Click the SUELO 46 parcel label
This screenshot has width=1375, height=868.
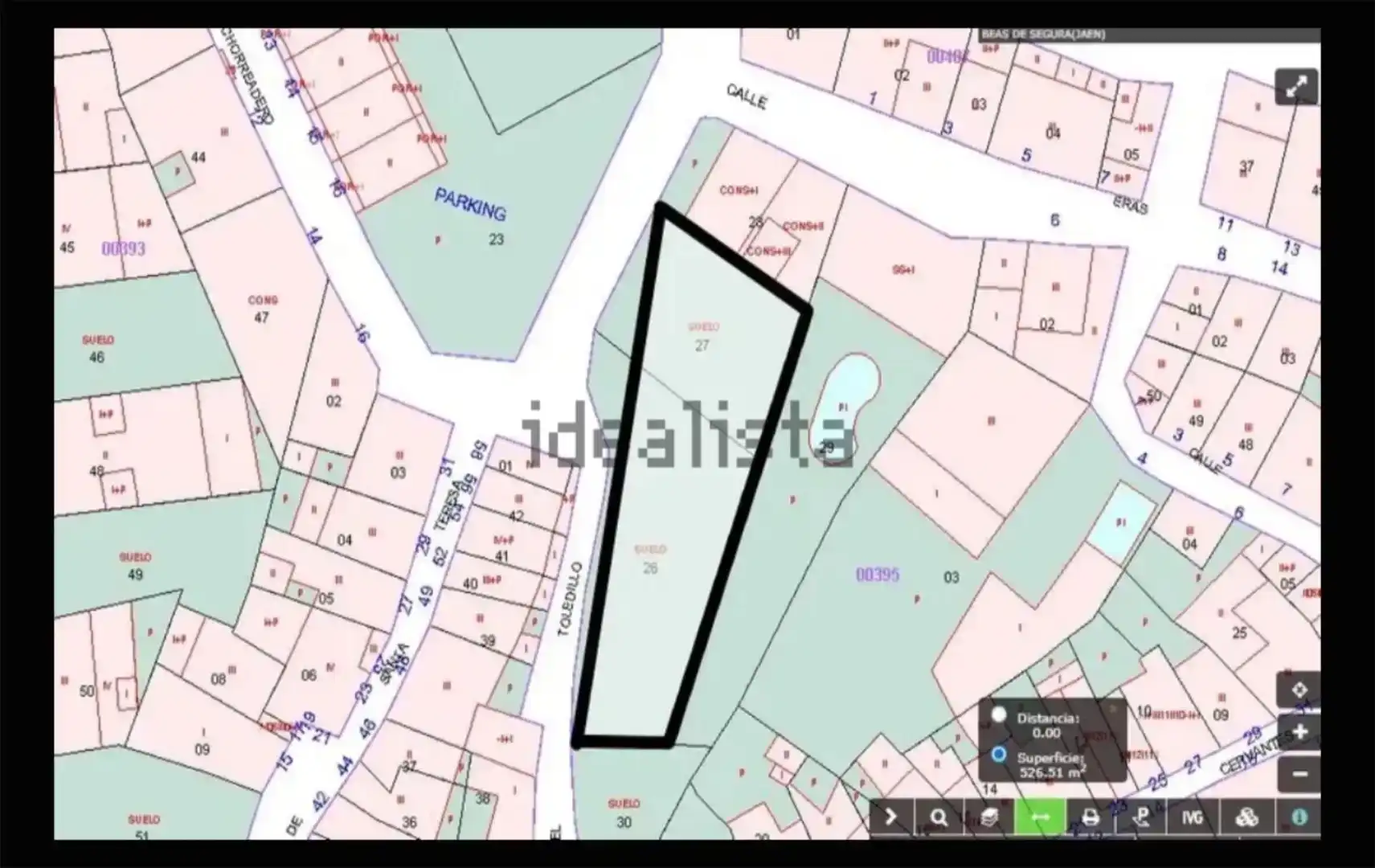point(97,349)
